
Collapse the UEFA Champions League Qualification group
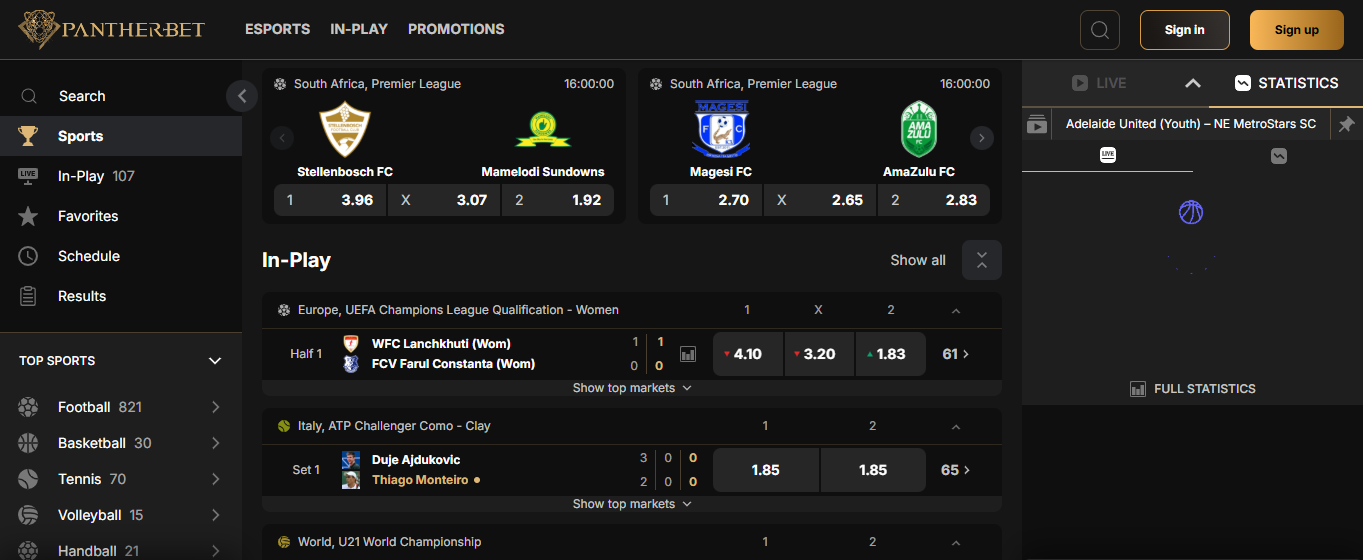pyautogui.click(x=955, y=311)
